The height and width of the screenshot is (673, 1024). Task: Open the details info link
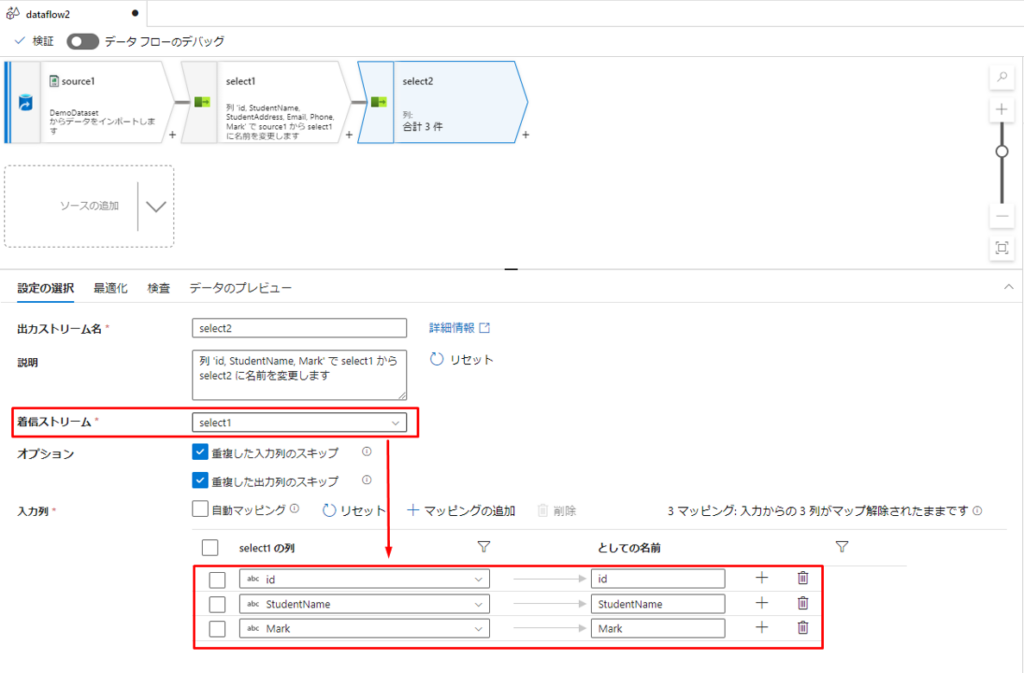coord(459,328)
